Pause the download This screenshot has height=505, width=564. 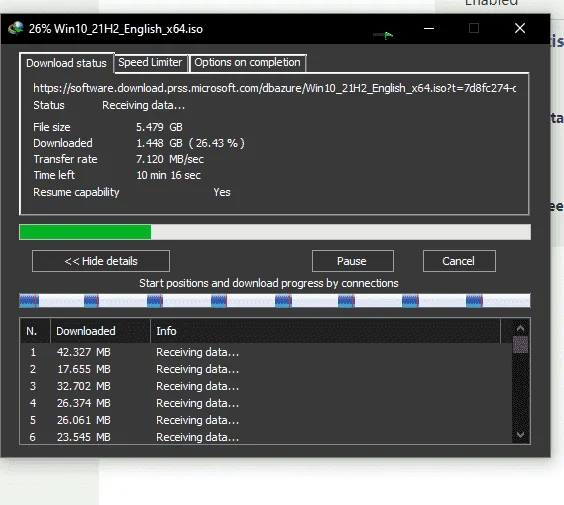pos(352,261)
